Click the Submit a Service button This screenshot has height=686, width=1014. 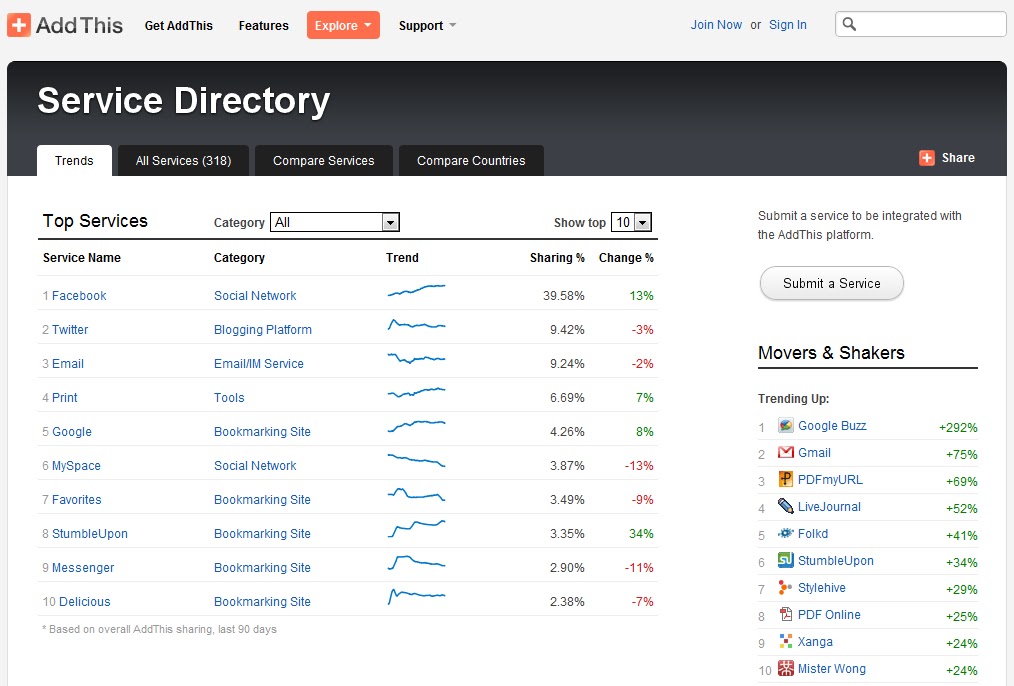click(x=831, y=283)
